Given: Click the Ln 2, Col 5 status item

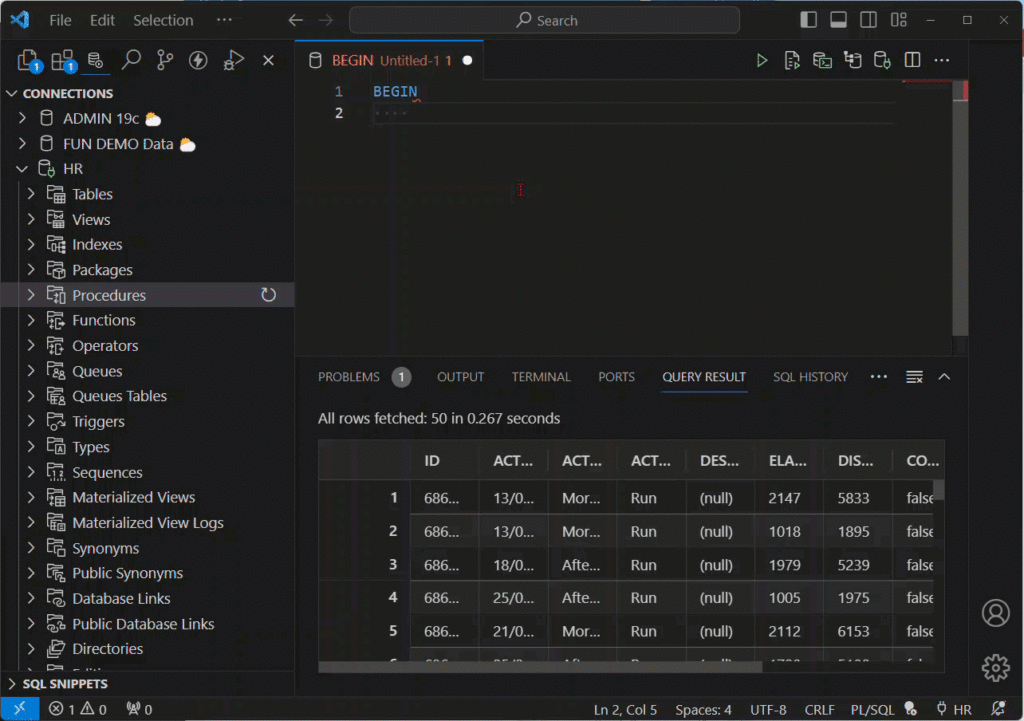Looking at the screenshot, I should [625, 709].
